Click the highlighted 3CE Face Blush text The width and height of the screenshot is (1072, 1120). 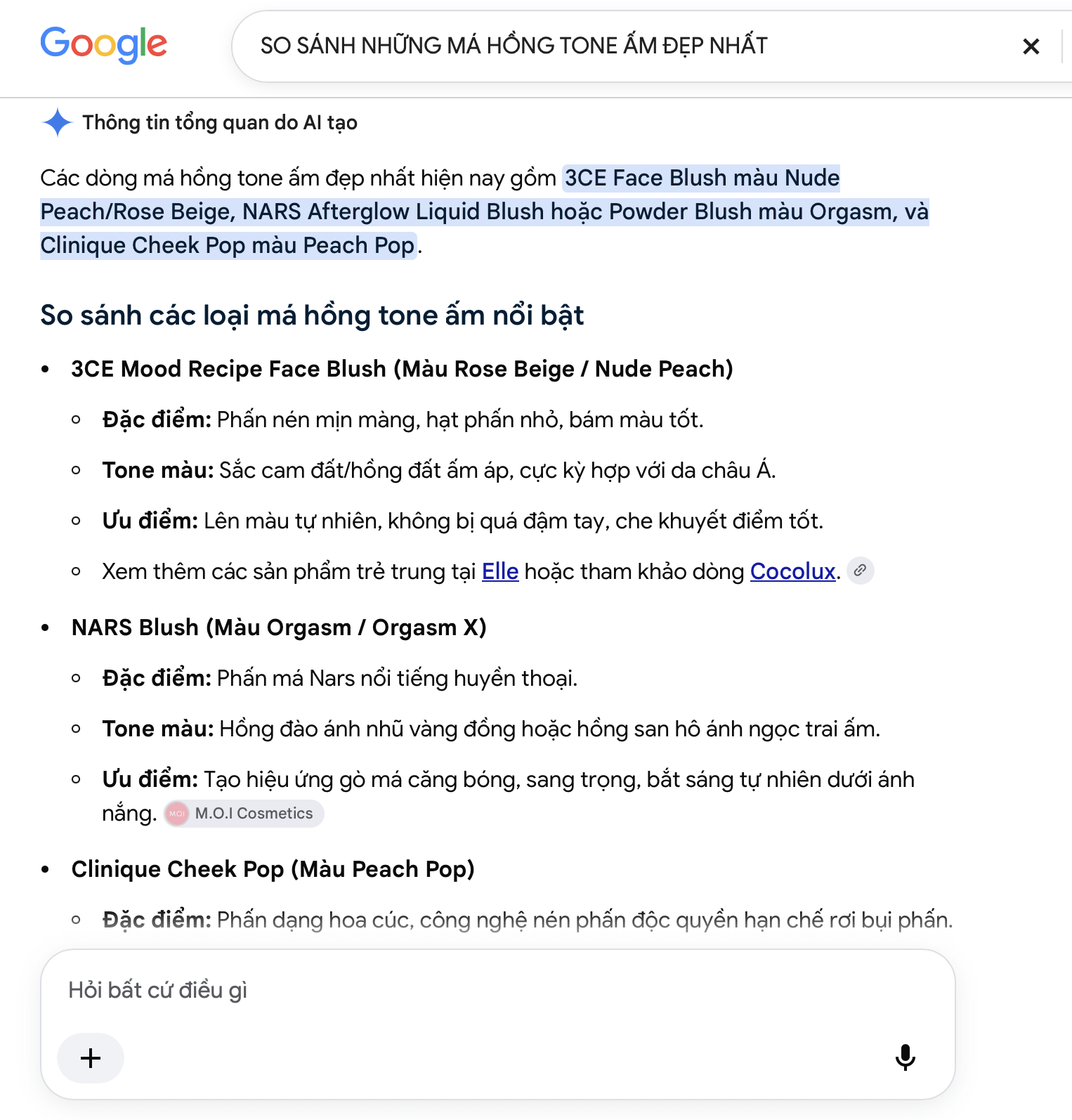(x=702, y=178)
